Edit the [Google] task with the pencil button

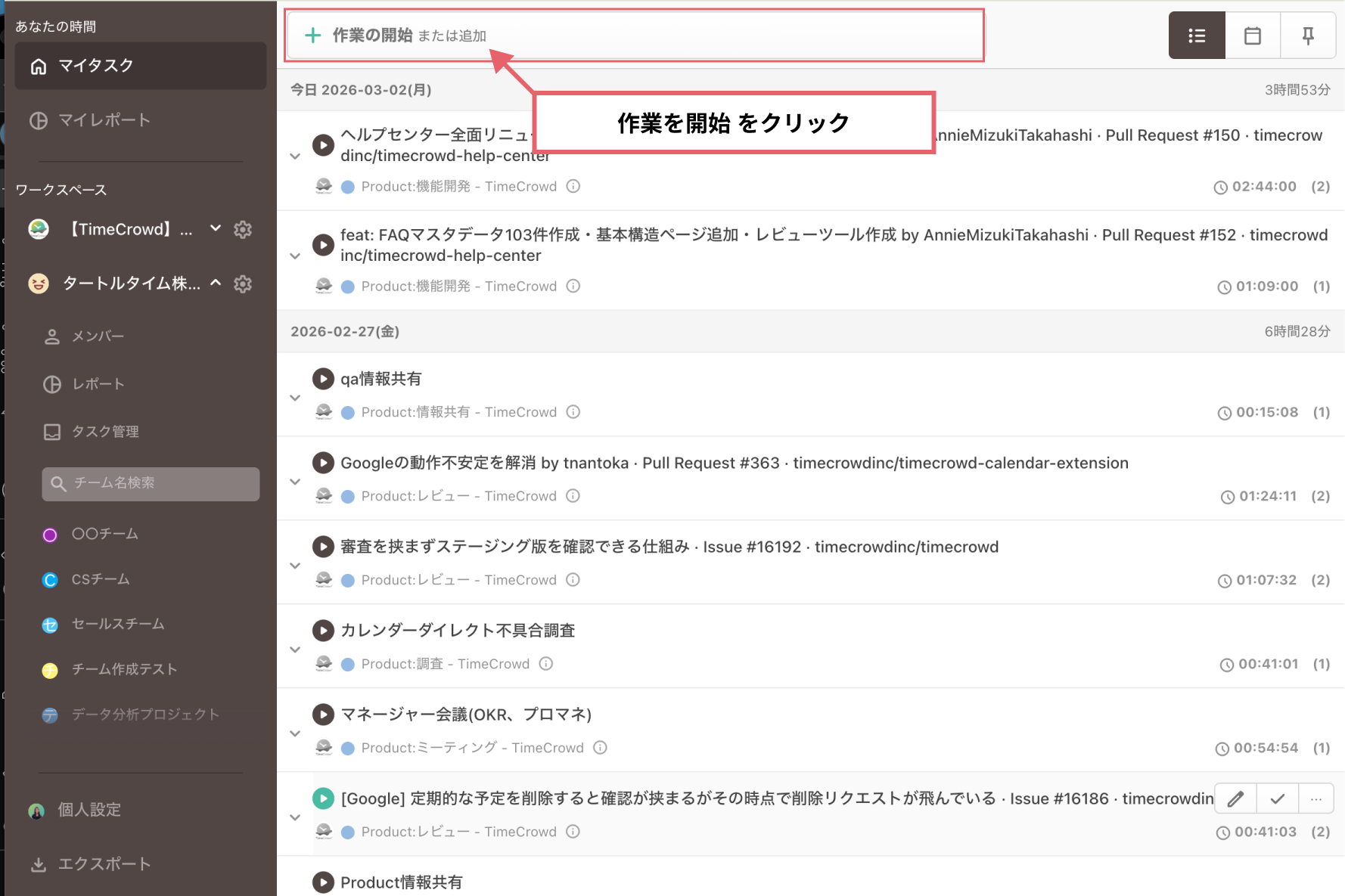click(1235, 798)
